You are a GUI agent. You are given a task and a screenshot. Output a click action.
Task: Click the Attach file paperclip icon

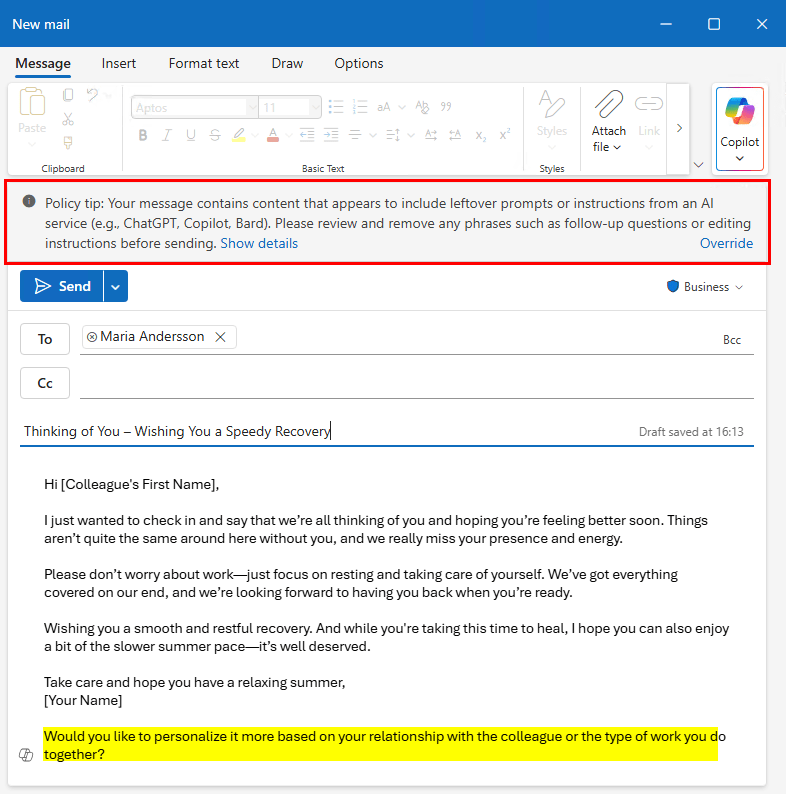click(x=608, y=105)
